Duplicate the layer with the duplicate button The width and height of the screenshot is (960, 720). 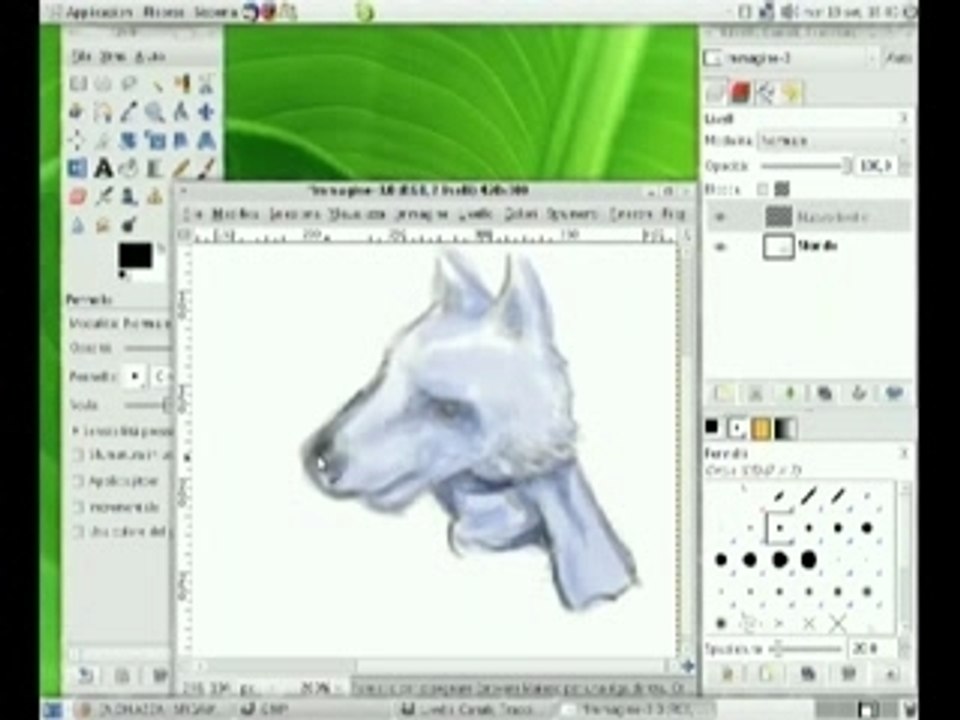(x=824, y=393)
